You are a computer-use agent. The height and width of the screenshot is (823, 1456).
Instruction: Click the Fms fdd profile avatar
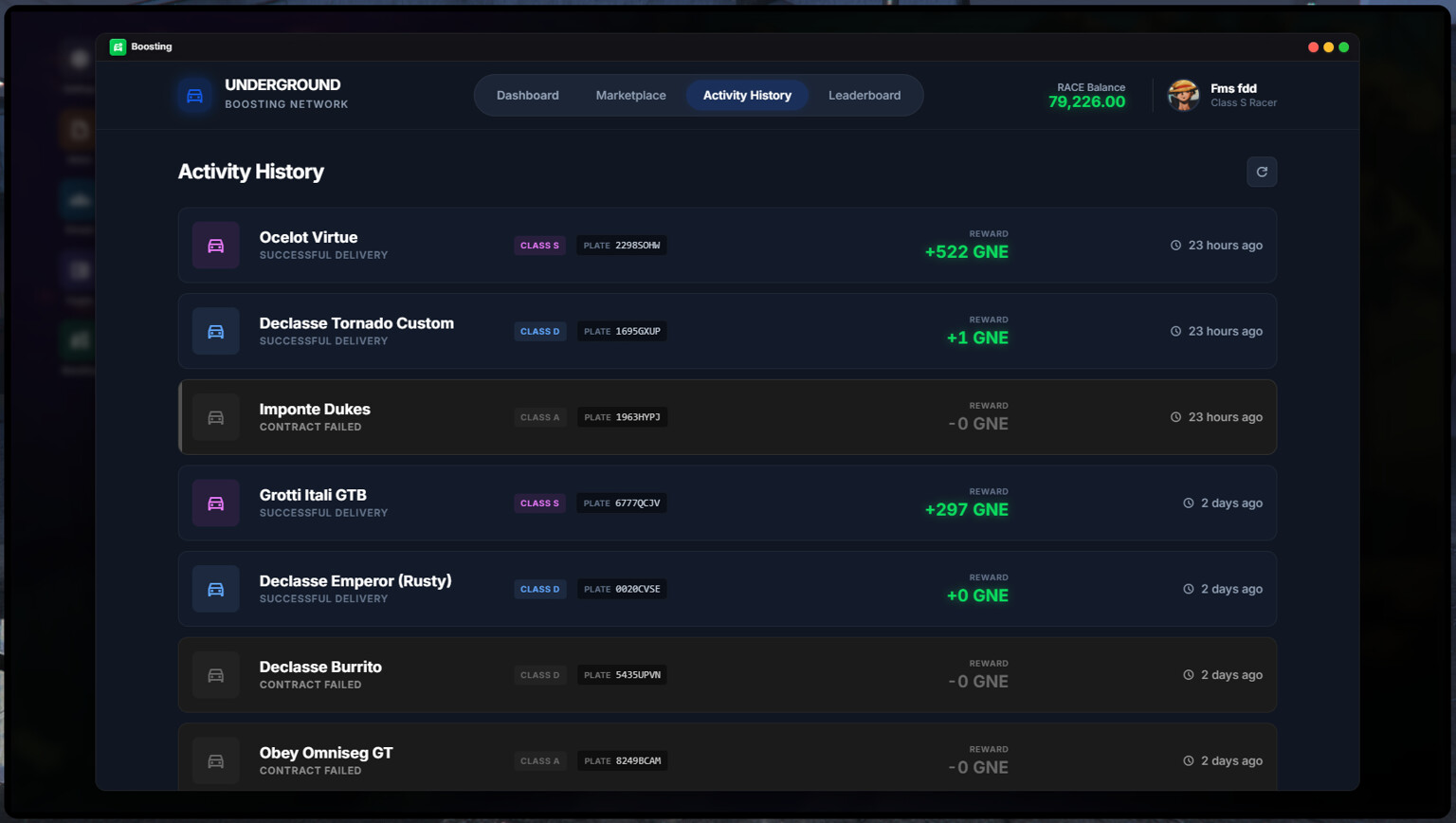pos(1183,95)
